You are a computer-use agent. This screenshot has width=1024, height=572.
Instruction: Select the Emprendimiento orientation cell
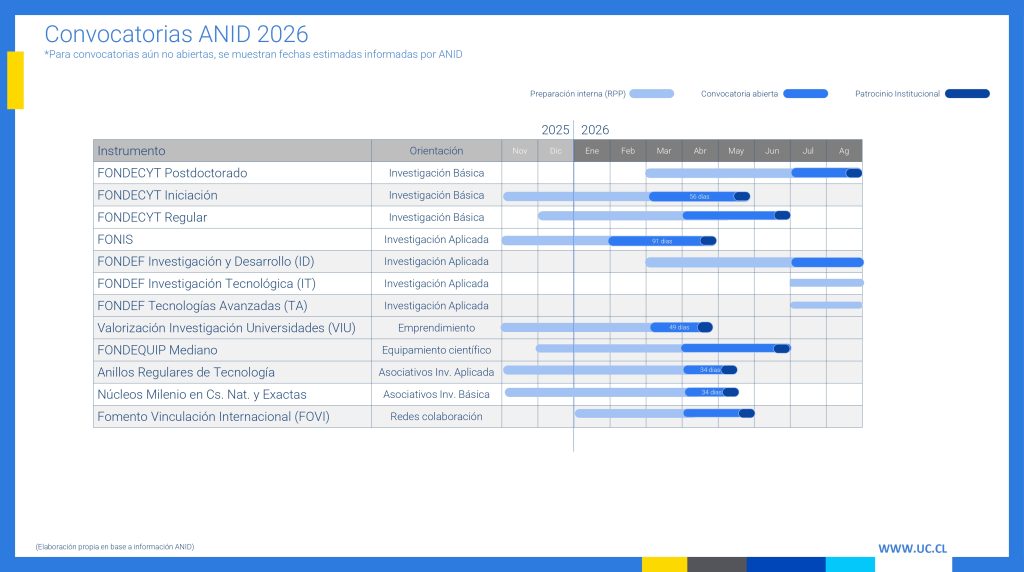[x=436, y=328]
